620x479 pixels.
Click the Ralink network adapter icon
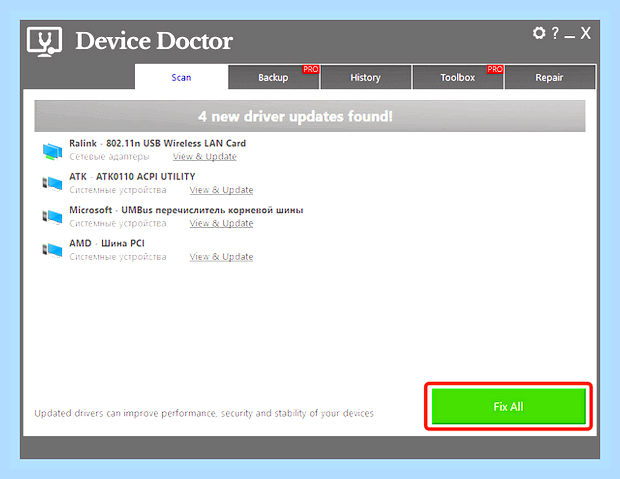pos(53,151)
